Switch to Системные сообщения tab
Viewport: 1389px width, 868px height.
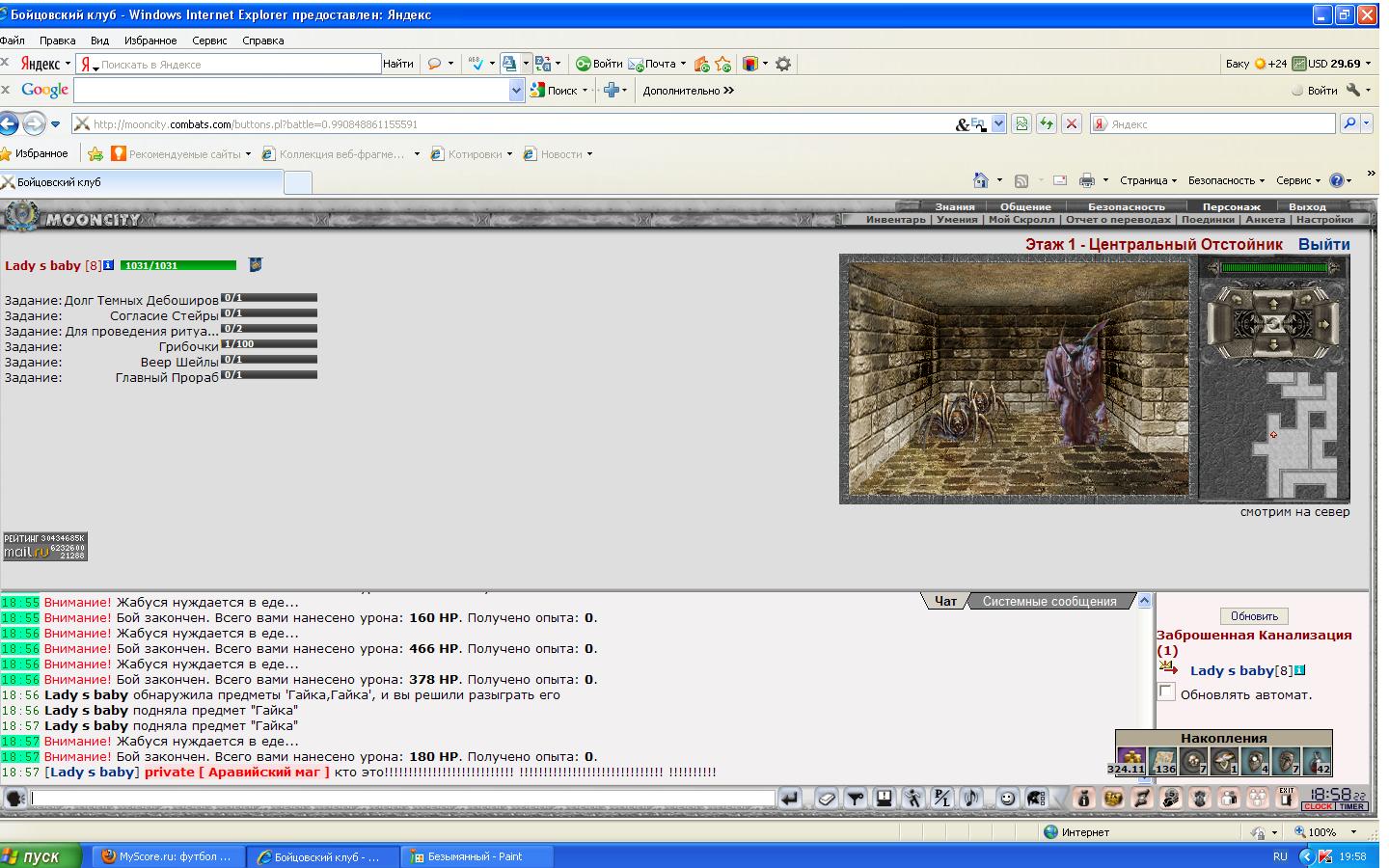[x=1049, y=601]
